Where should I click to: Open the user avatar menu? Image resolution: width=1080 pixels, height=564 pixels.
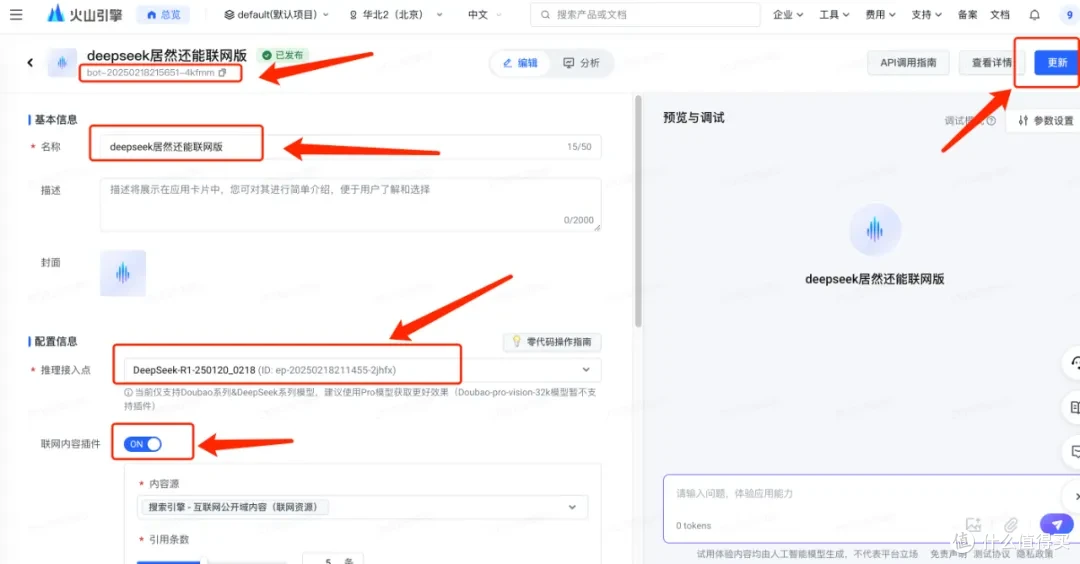point(1069,14)
